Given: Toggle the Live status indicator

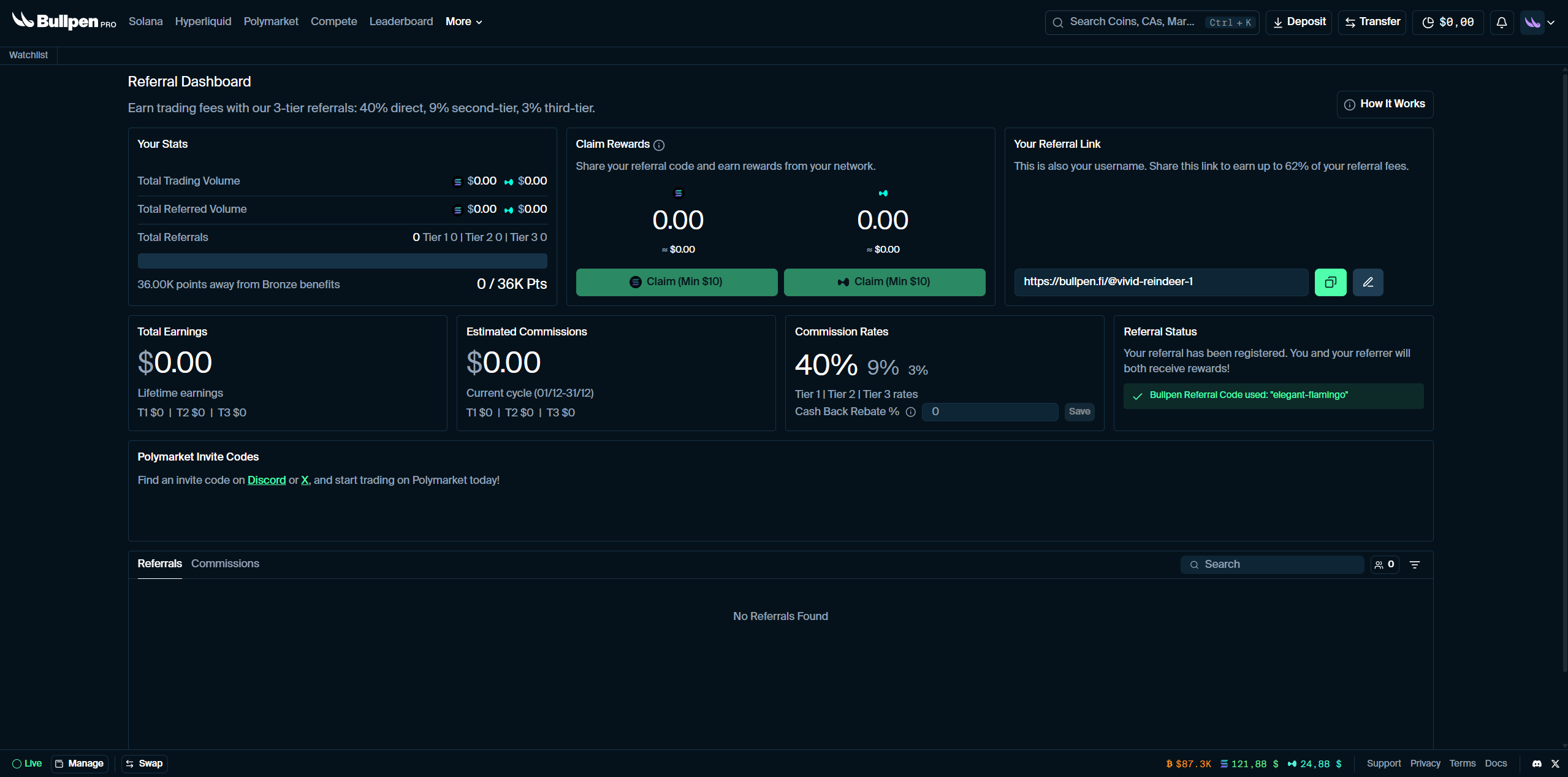Looking at the screenshot, I should tap(27, 764).
